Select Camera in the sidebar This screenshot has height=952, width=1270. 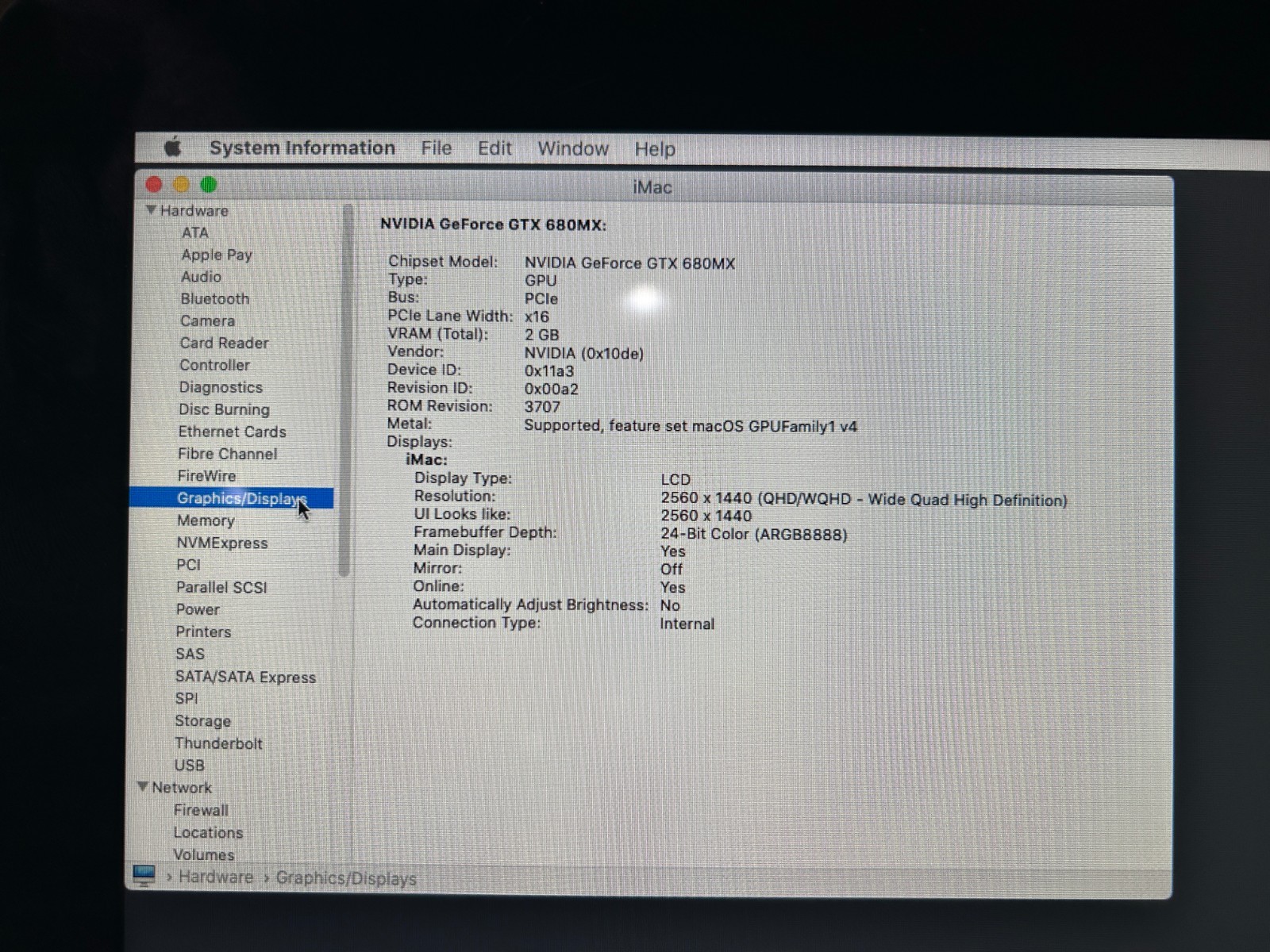pos(207,321)
